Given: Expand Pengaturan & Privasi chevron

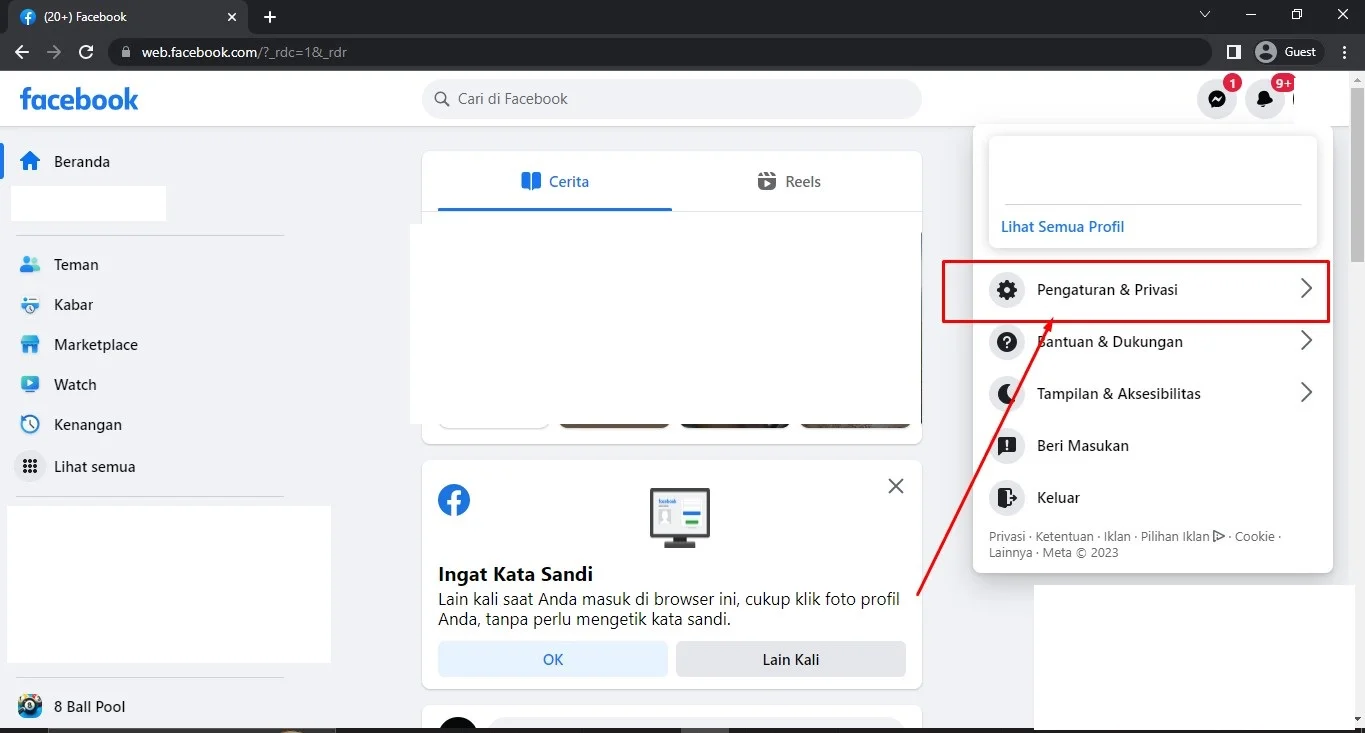Looking at the screenshot, I should click(1305, 289).
